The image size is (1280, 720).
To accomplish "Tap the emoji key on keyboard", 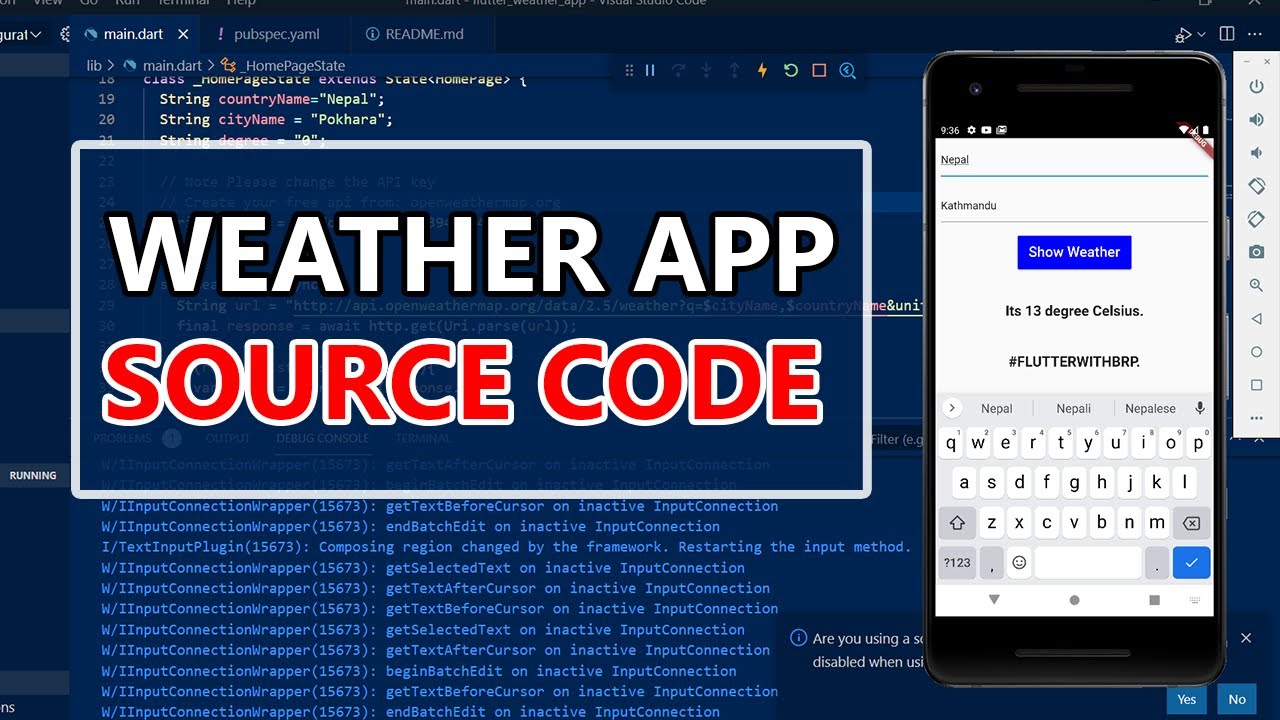I will 1019,562.
